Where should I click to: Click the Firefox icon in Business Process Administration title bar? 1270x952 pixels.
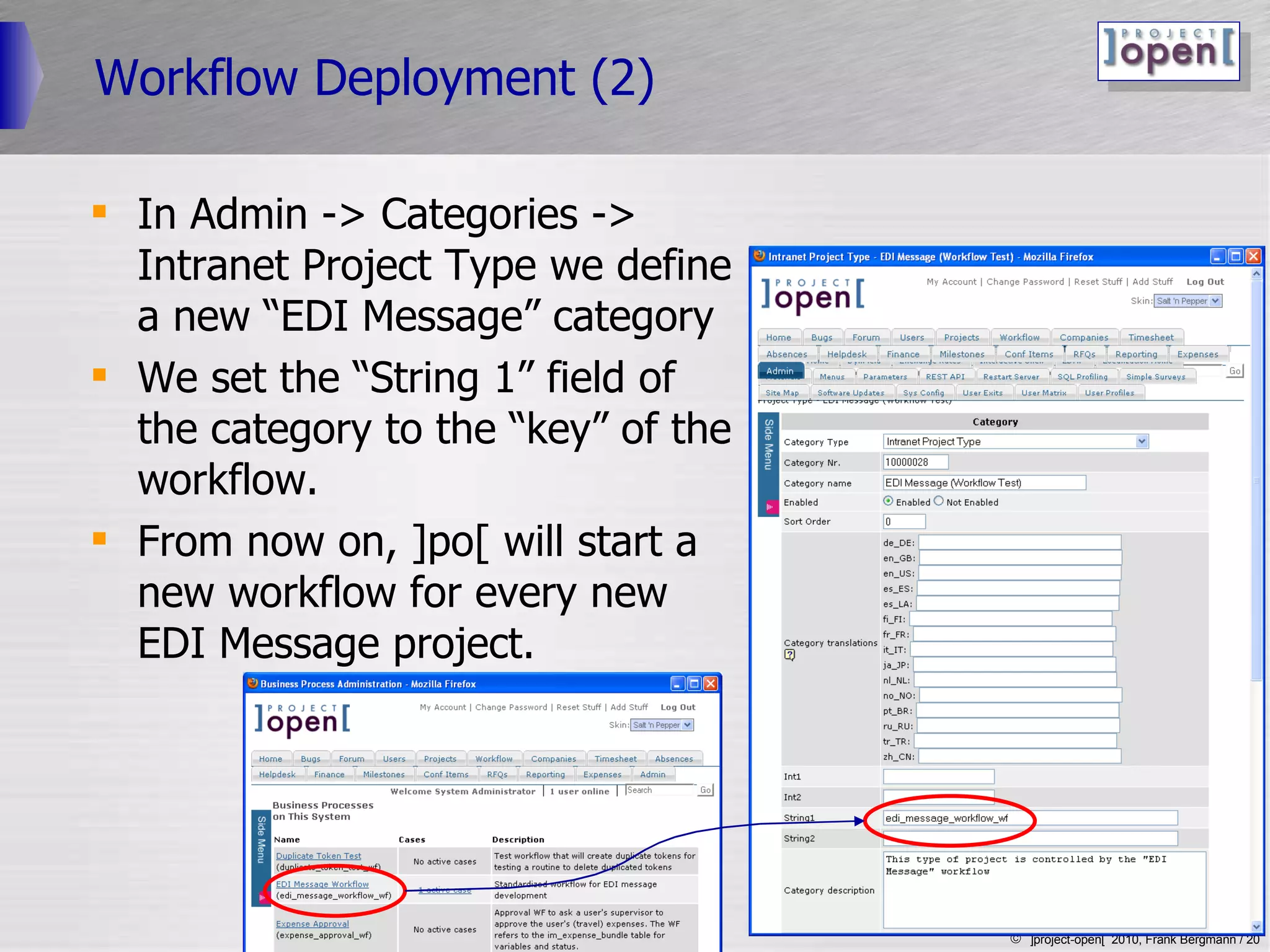tap(252, 683)
